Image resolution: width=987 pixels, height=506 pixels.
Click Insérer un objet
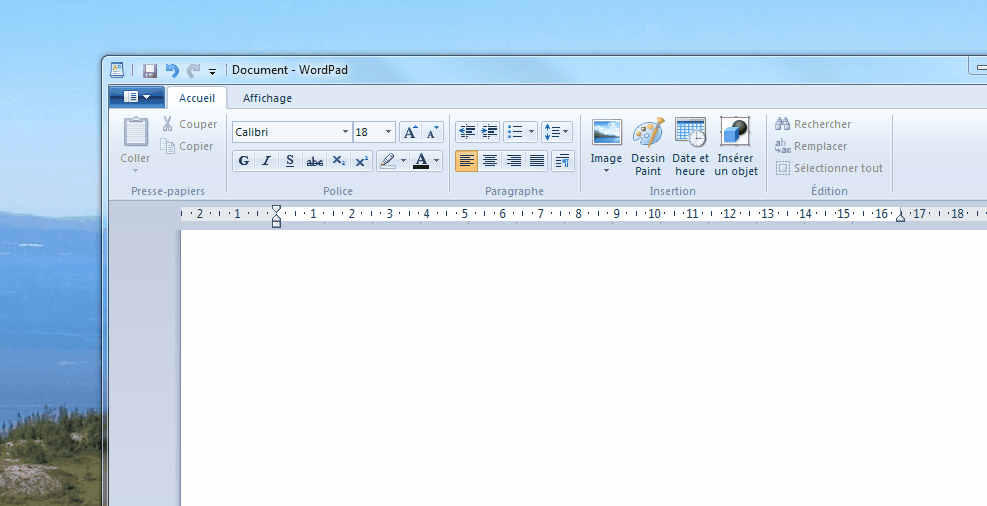pyautogui.click(x=736, y=147)
